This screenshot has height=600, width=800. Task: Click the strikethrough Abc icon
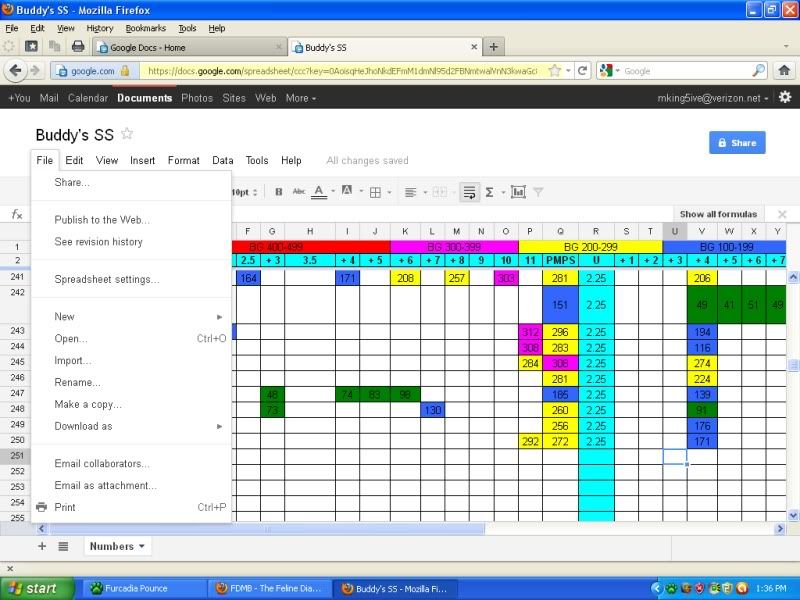tap(298, 192)
